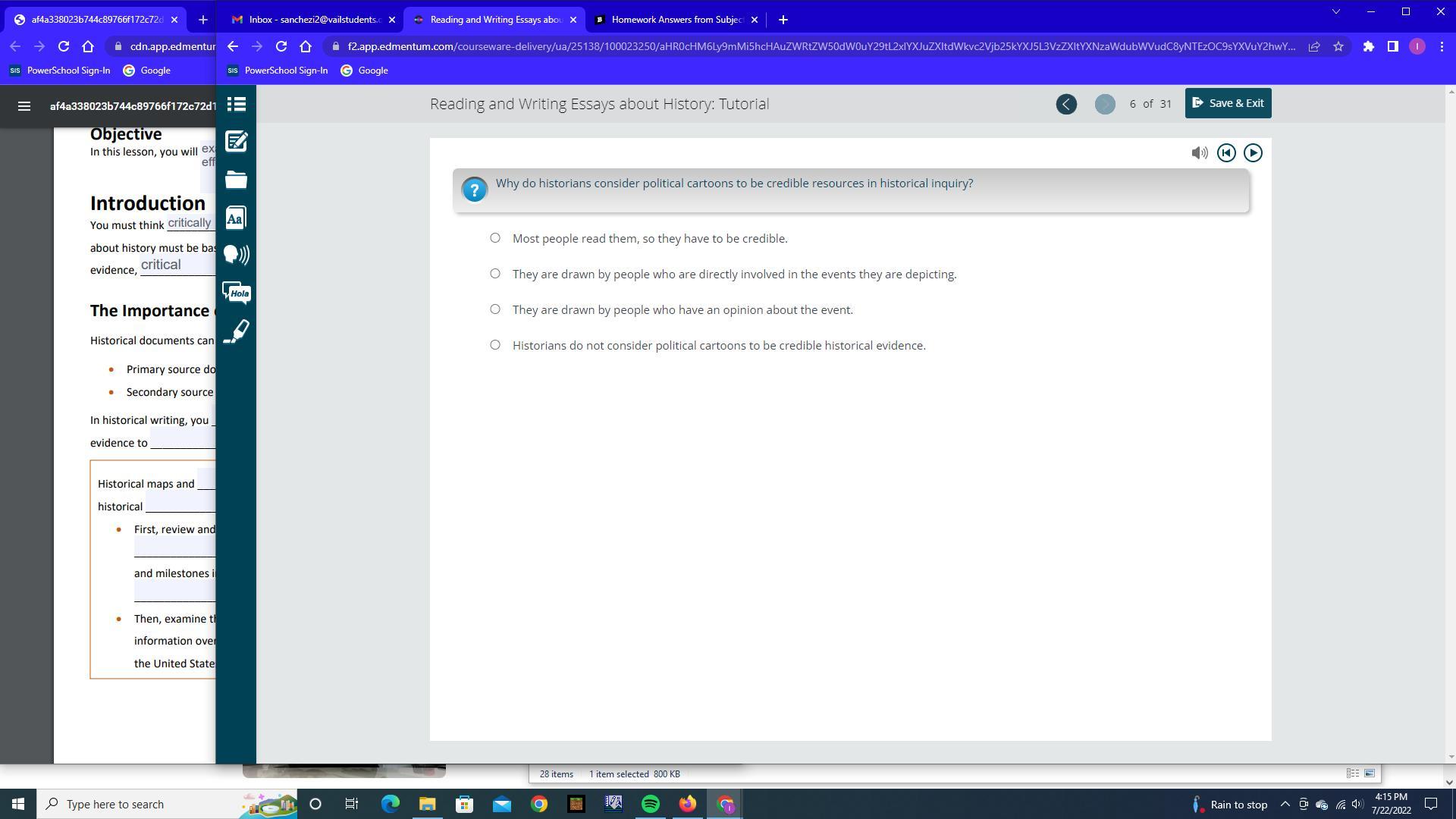The image size is (1456, 819).
Task: Open the dictionary Aa tool
Action: point(236,218)
